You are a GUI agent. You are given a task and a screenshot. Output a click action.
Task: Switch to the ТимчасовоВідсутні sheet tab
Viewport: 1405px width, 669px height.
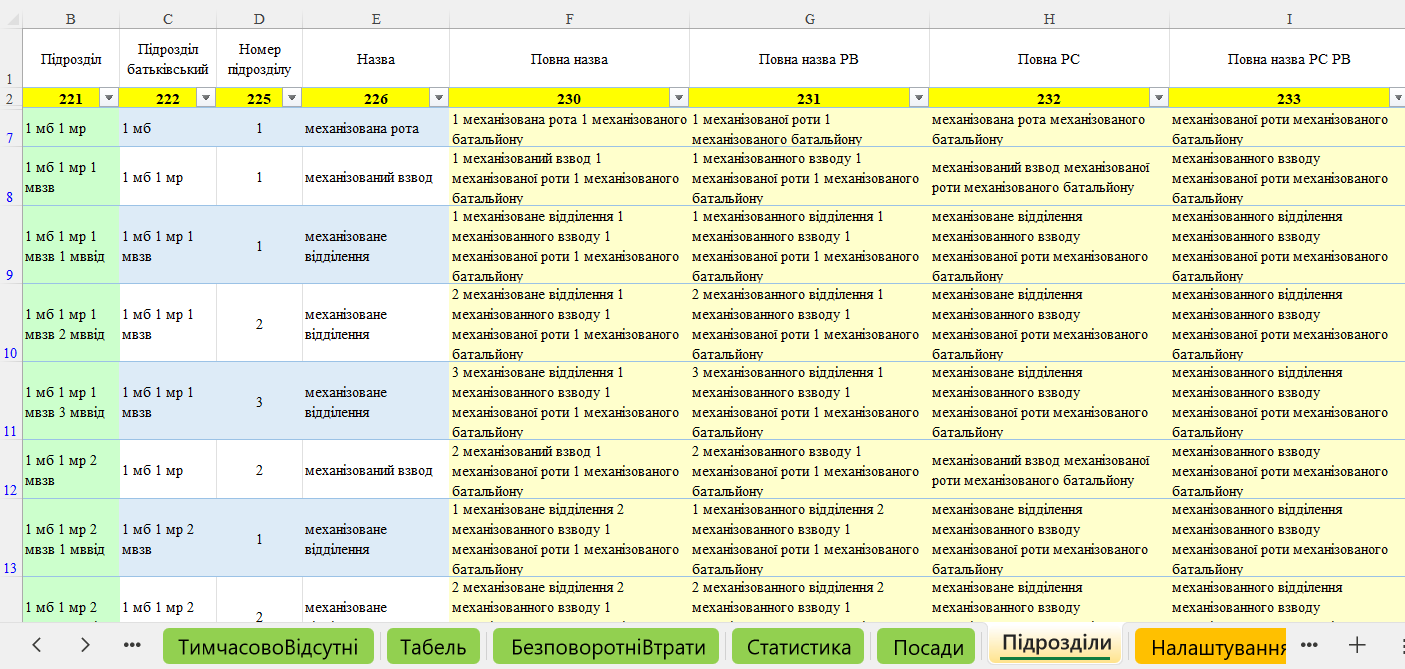[x=268, y=647]
